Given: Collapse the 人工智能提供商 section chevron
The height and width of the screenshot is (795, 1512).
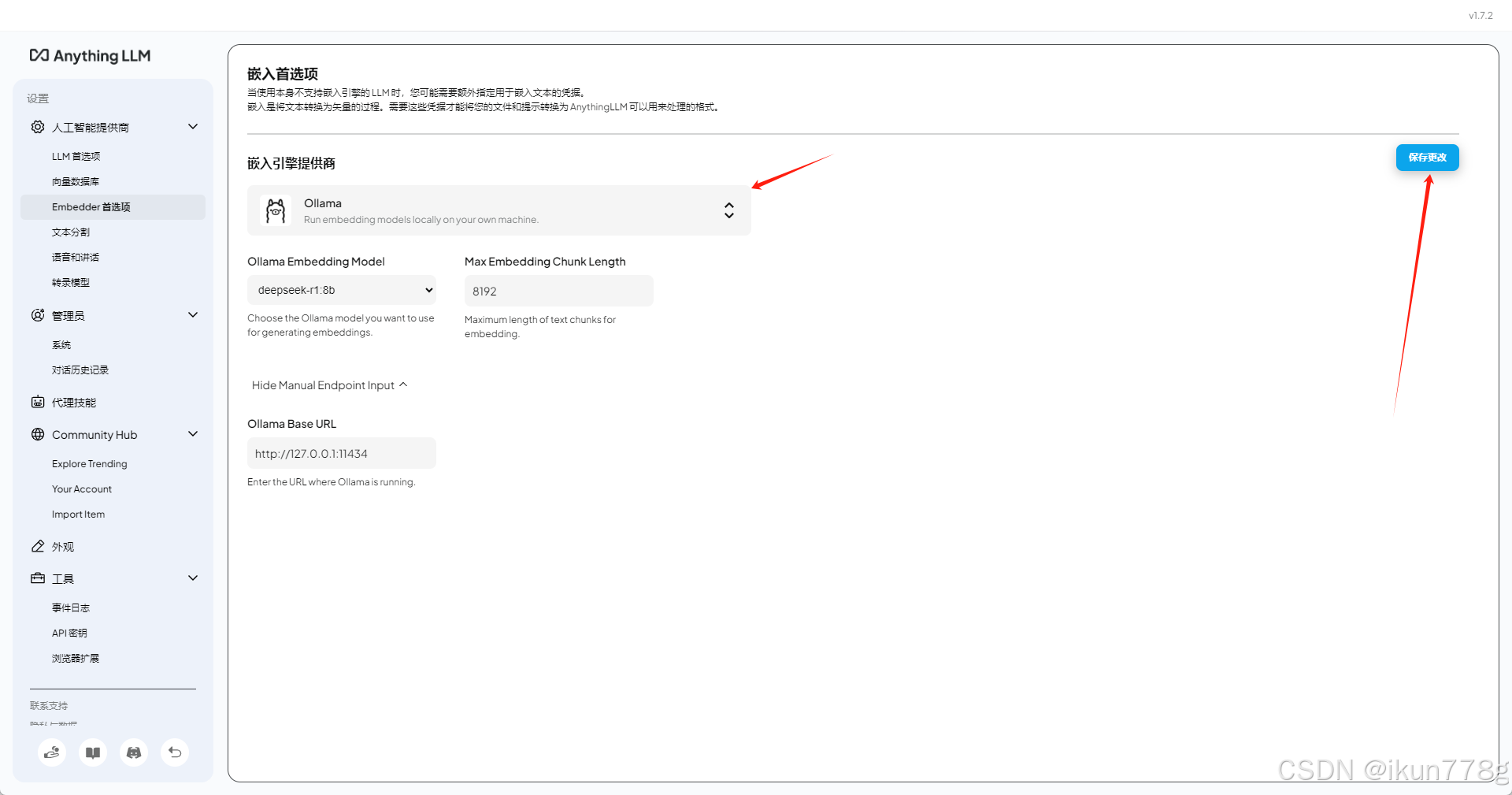Looking at the screenshot, I should (x=193, y=127).
